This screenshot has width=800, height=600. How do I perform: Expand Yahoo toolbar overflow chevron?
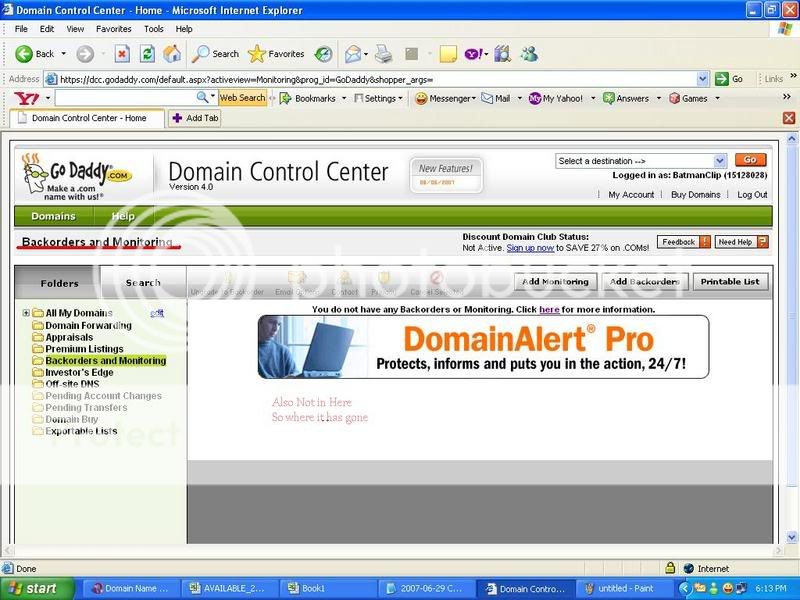[787, 96]
